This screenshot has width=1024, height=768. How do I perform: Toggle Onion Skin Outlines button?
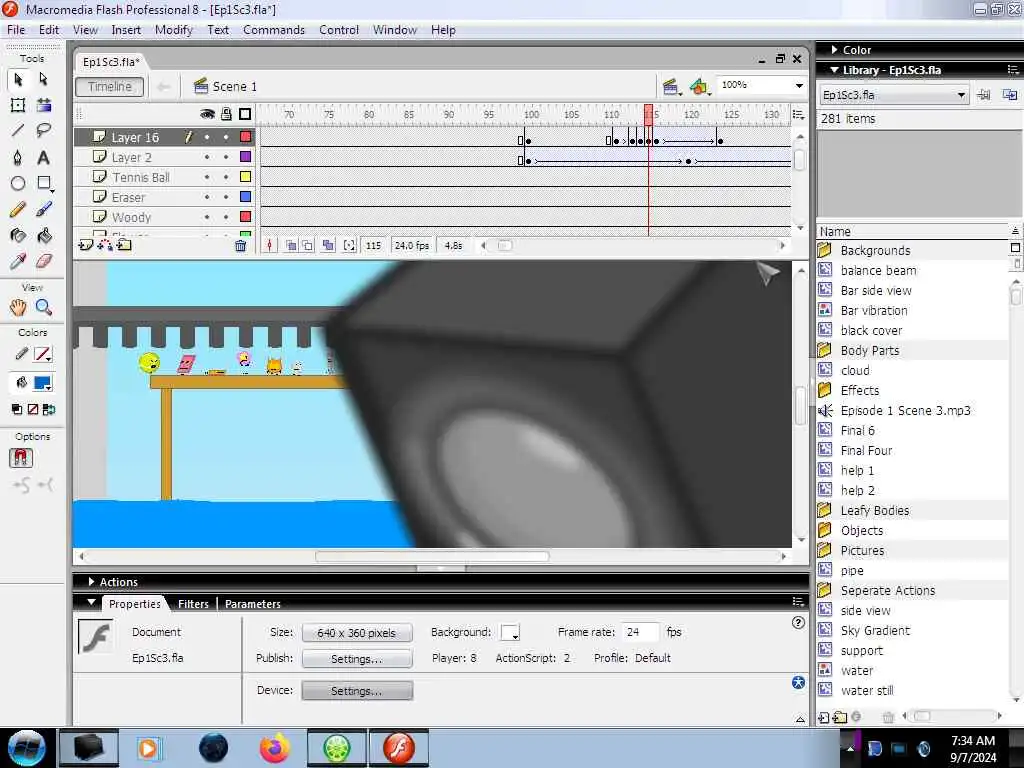pyautogui.click(x=308, y=246)
